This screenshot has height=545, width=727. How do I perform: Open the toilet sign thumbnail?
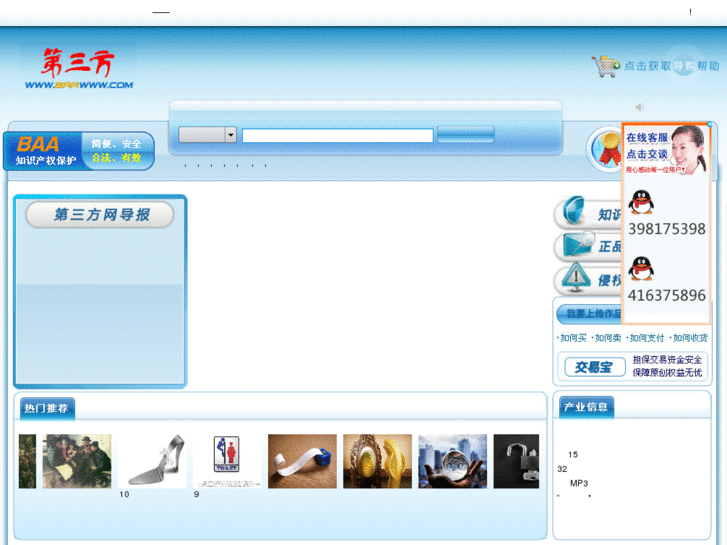(227, 461)
